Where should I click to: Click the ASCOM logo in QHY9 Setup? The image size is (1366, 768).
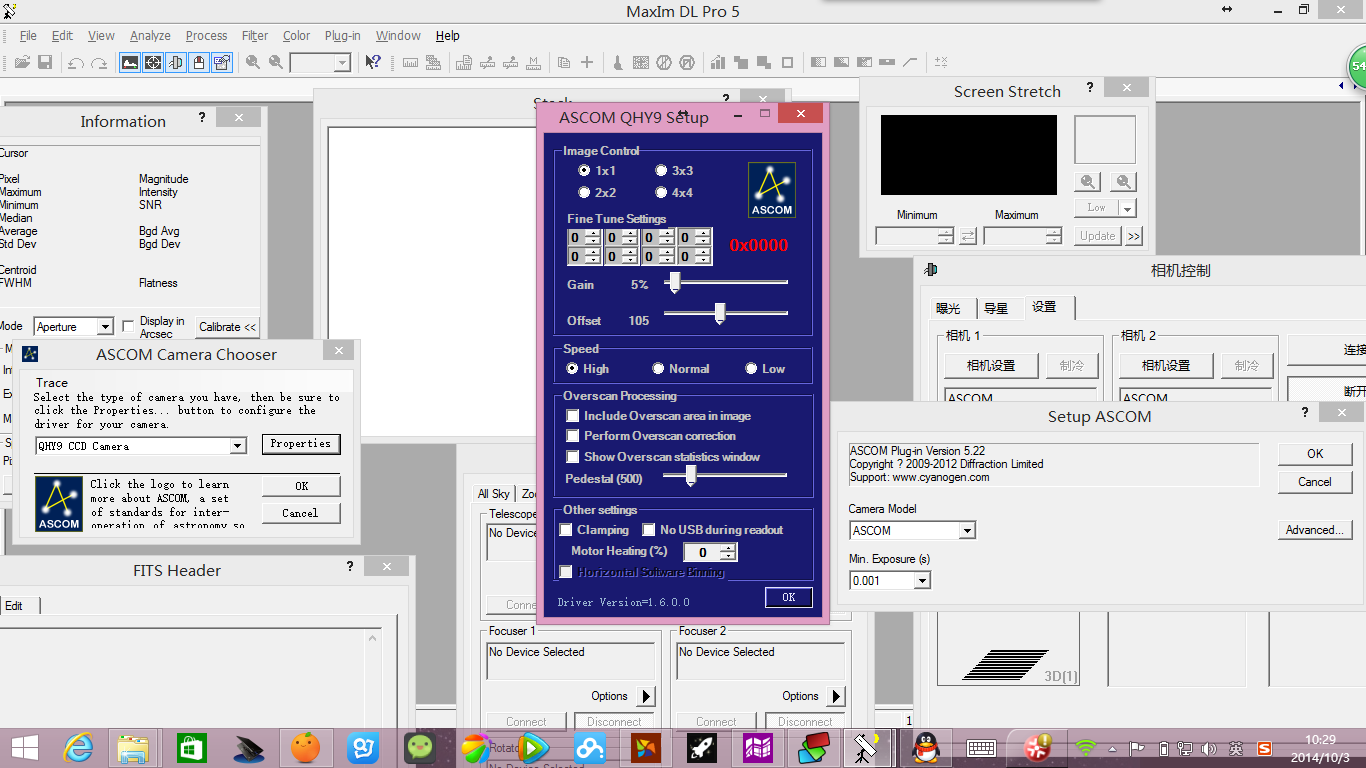tap(772, 190)
